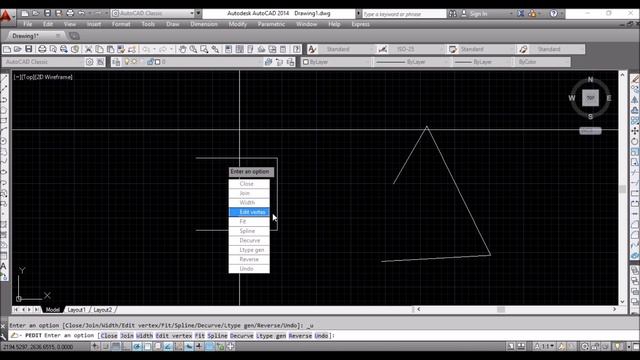Click the horizontal scrollbar thumb
This screenshot has height=360, width=640.
[x=501, y=309]
